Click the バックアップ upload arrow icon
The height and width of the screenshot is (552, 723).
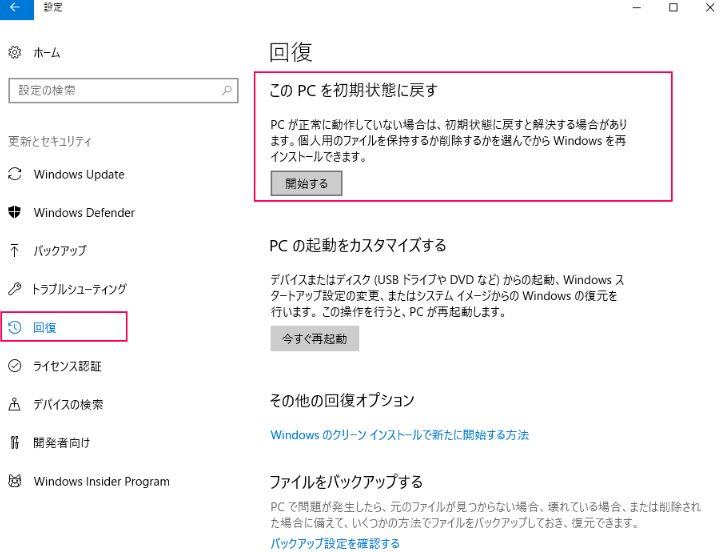coord(15,250)
